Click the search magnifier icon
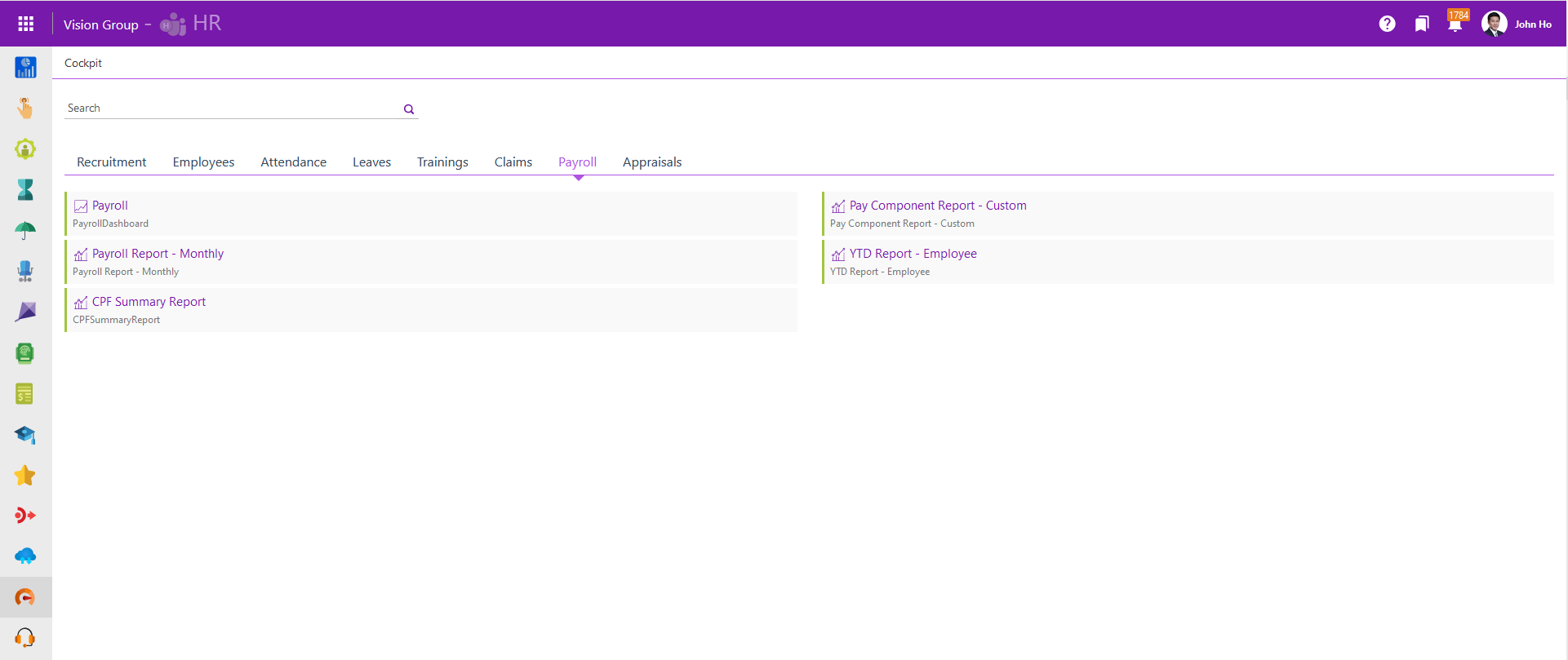This screenshot has width=1568, height=660. tap(409, 109)
